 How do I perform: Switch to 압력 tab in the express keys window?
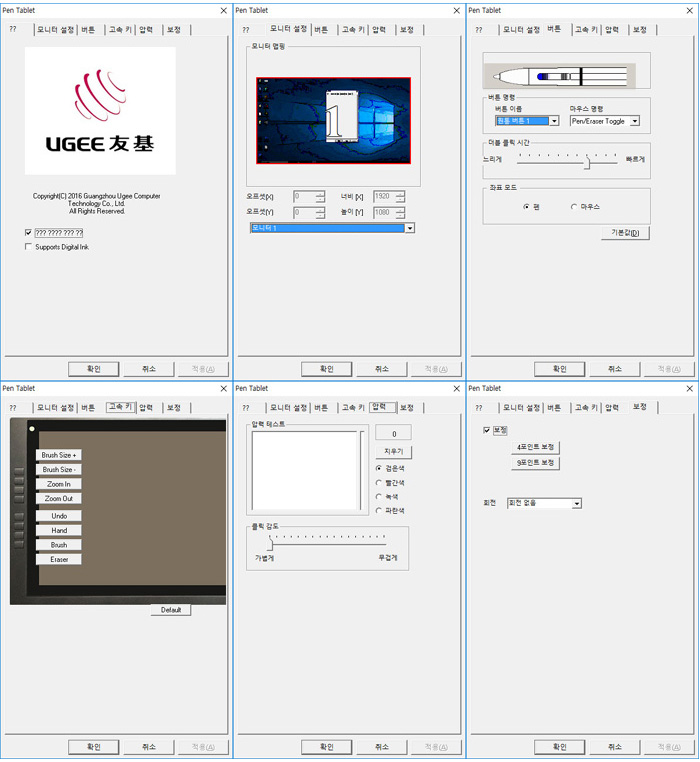146,408
